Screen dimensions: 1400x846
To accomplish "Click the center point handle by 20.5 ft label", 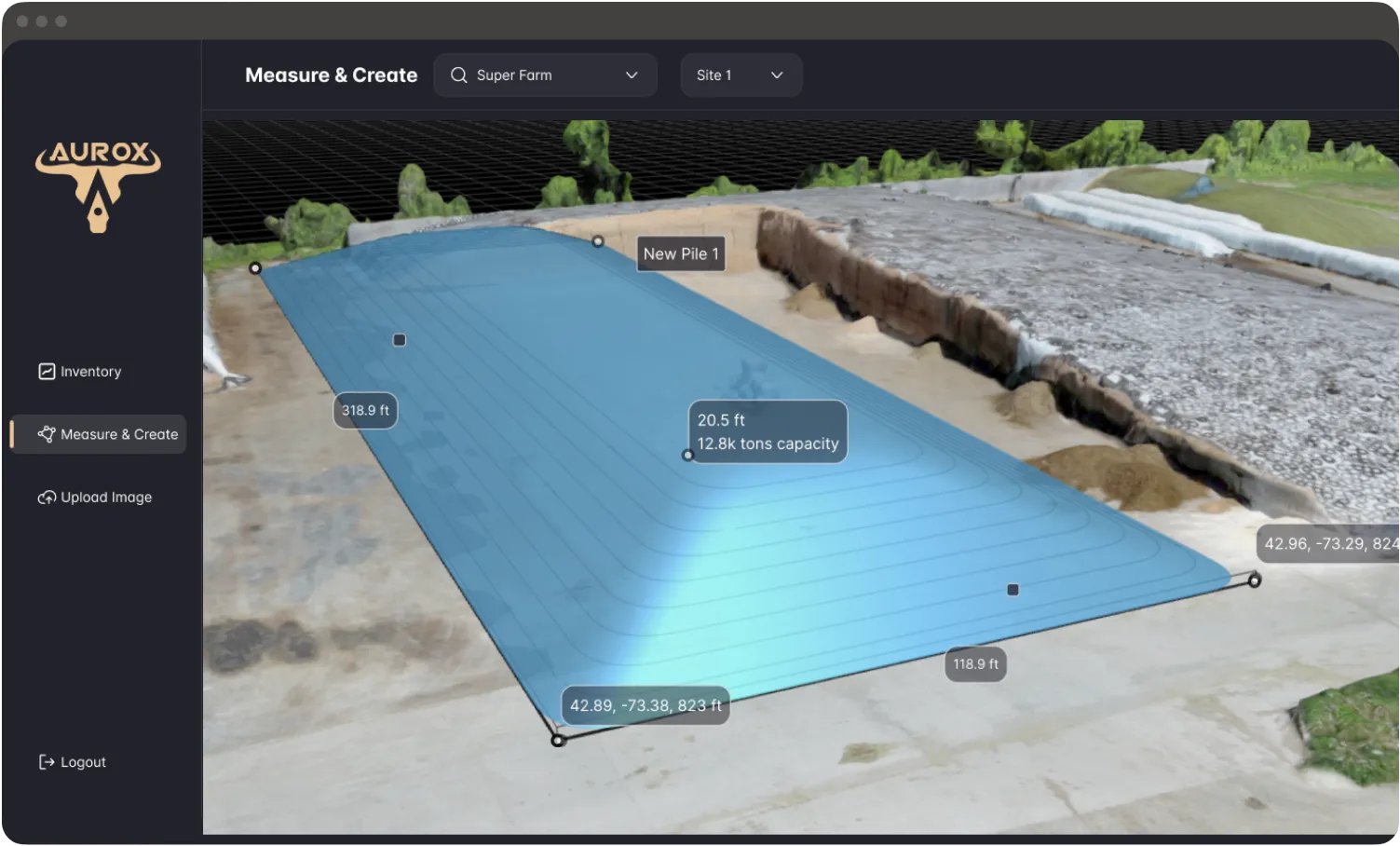I will pyautogui.click(x=688, y=456).
